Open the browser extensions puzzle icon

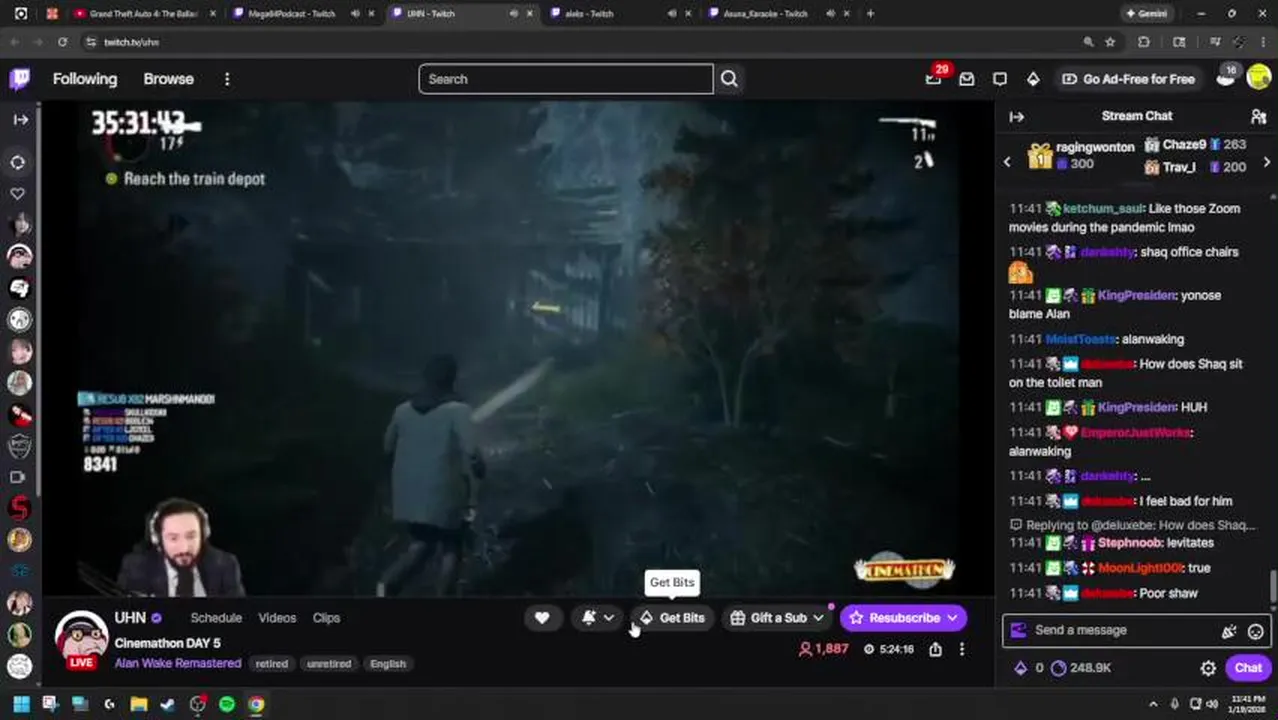1144,42
